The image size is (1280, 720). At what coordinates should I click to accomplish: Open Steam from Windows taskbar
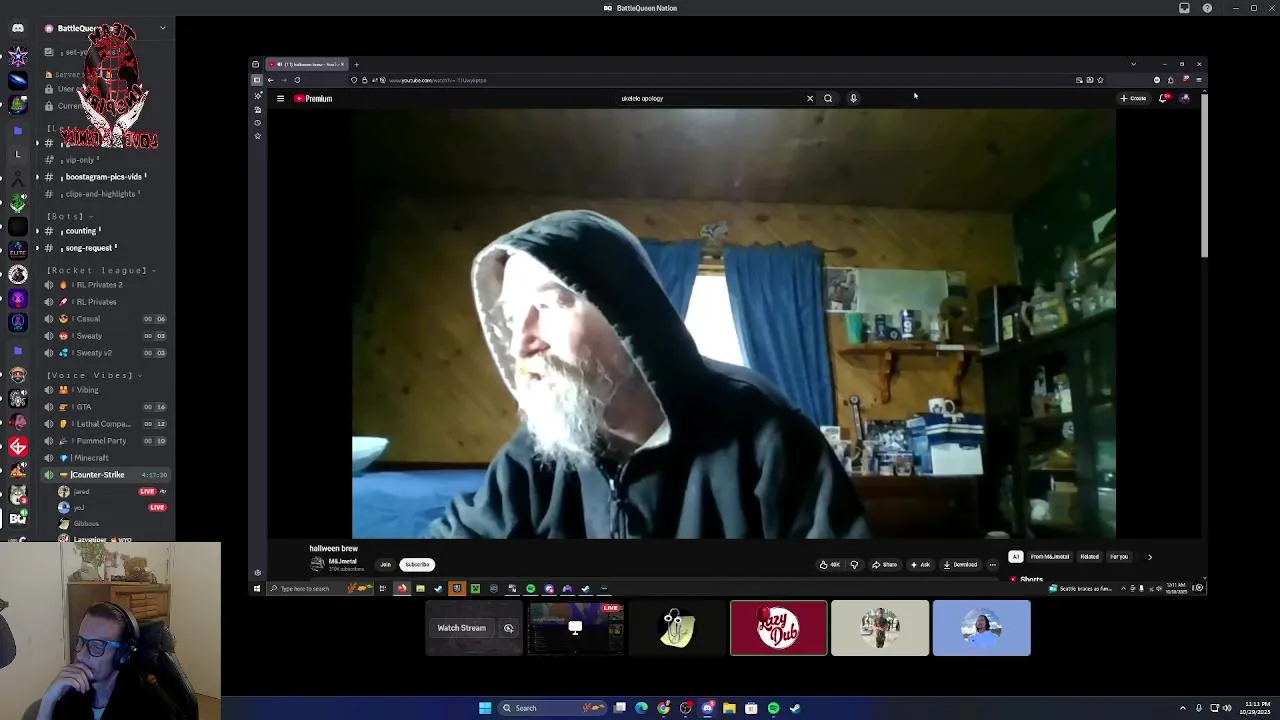click(795, 708)
